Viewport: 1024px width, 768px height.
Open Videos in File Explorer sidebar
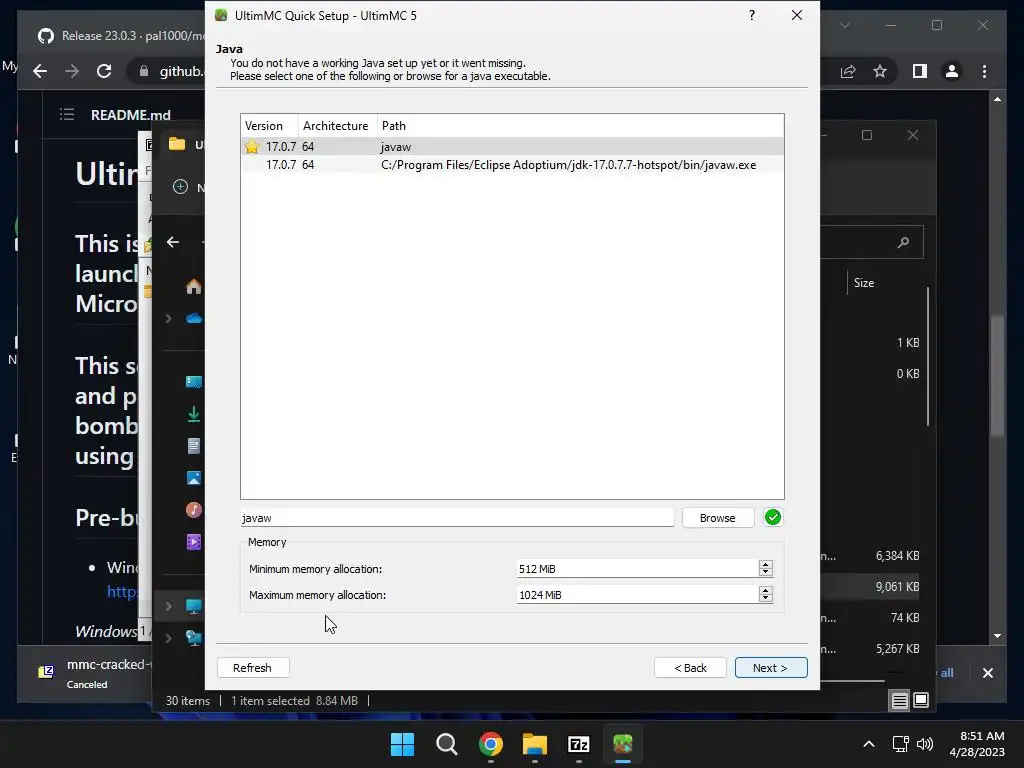click(x=194, y=541)
